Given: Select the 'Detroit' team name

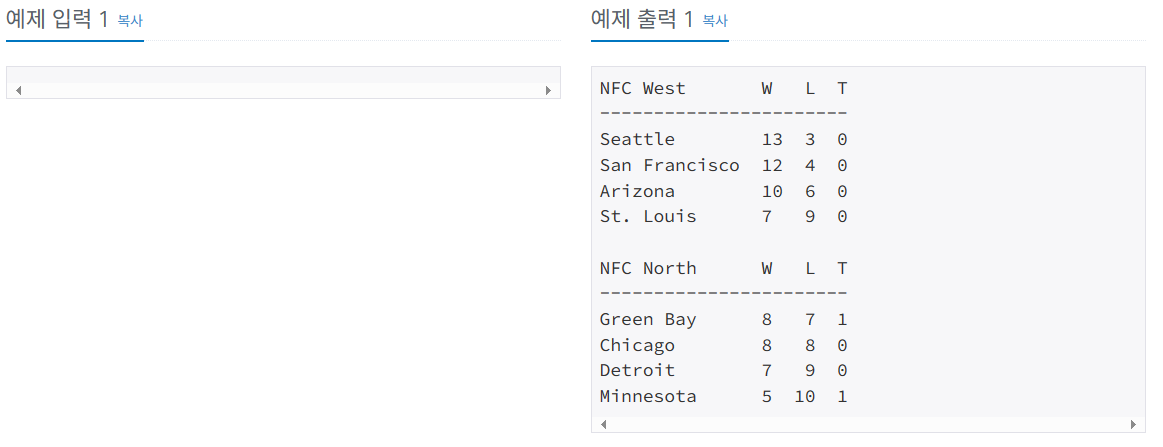Looking at the screenshot, I should (x=638, y=371).
